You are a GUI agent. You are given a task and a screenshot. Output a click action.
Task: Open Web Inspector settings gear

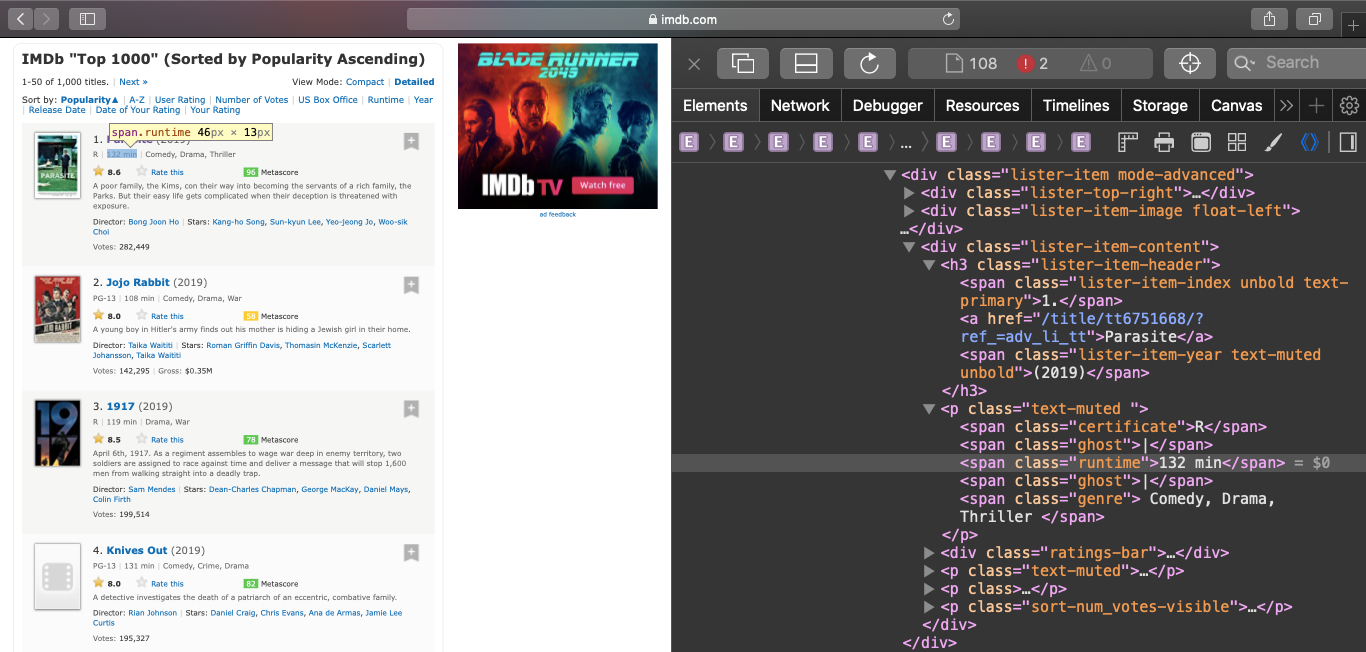1349,106
